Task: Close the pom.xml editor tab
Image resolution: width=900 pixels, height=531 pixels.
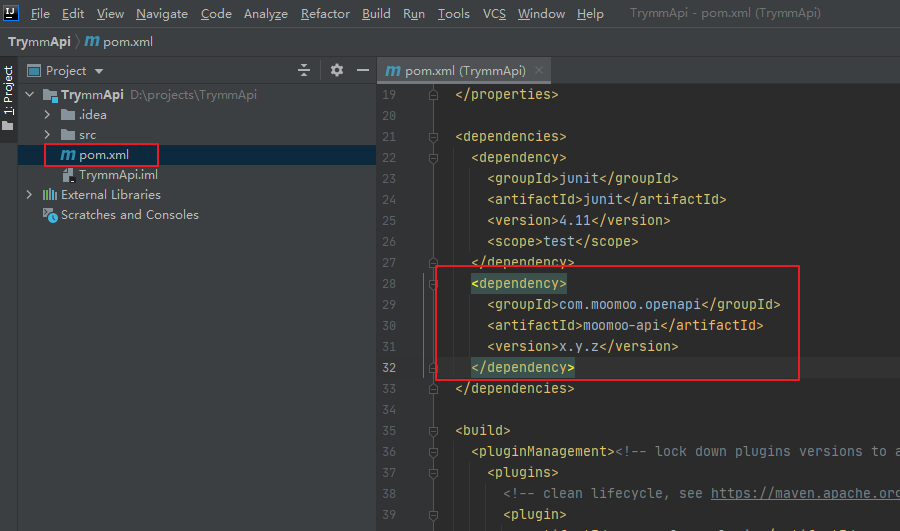Action: click(x=539, y=71)
